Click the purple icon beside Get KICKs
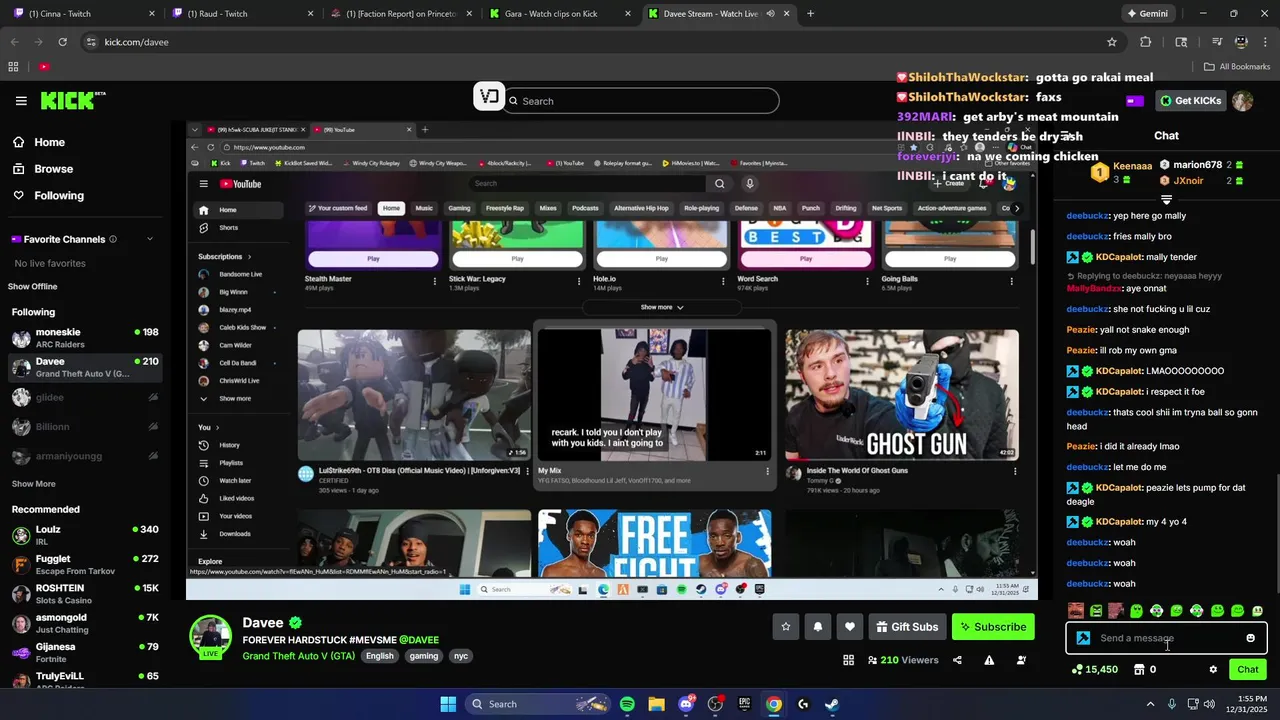The image size is (1280, 720). (x=1135, y=101)
